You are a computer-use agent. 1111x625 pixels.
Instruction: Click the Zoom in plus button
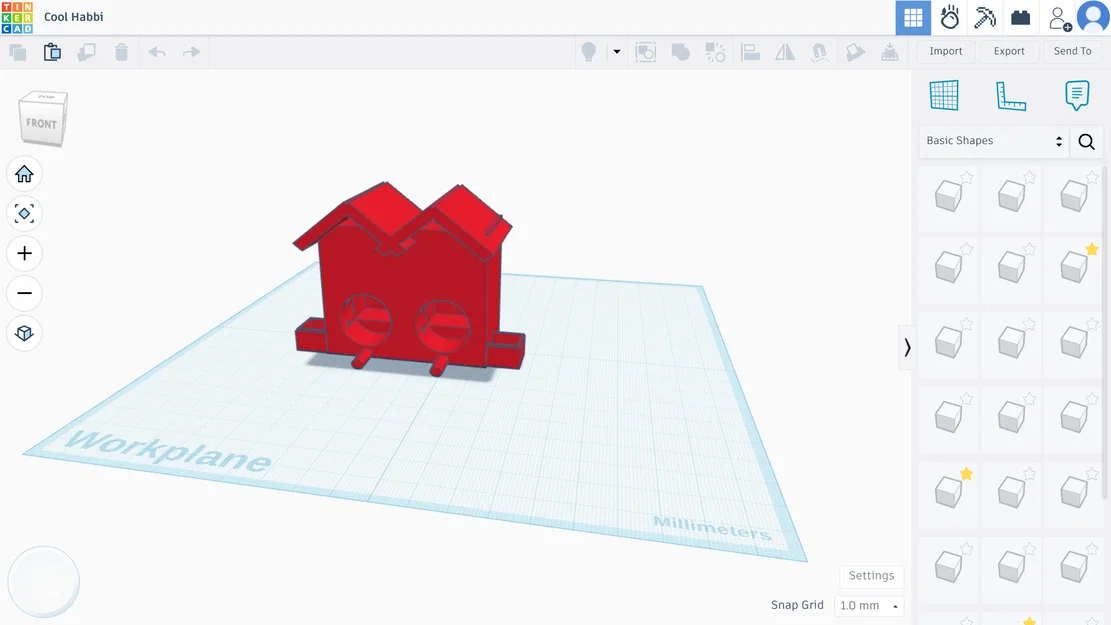pyautogui.click(x=24, y=254)
